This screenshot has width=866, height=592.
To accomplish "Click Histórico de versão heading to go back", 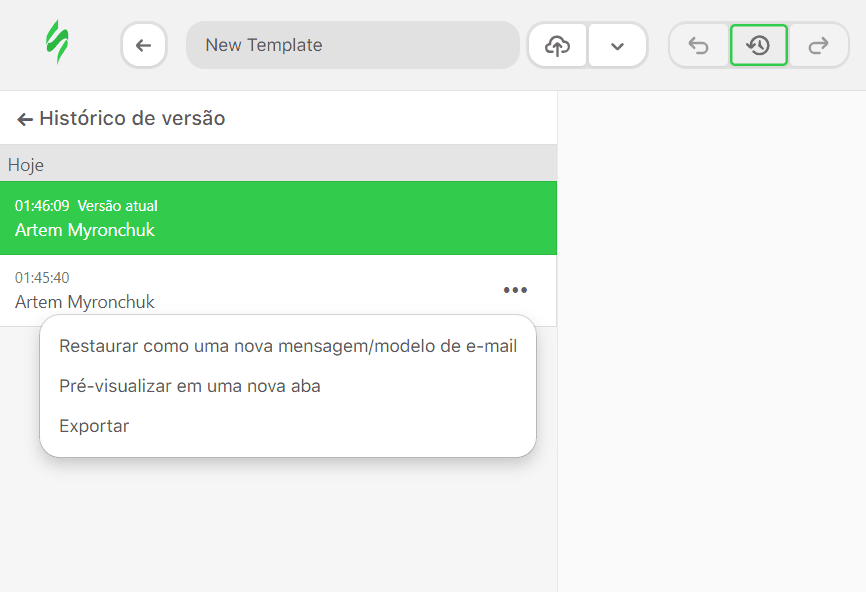I will click(x=130, y=117).
